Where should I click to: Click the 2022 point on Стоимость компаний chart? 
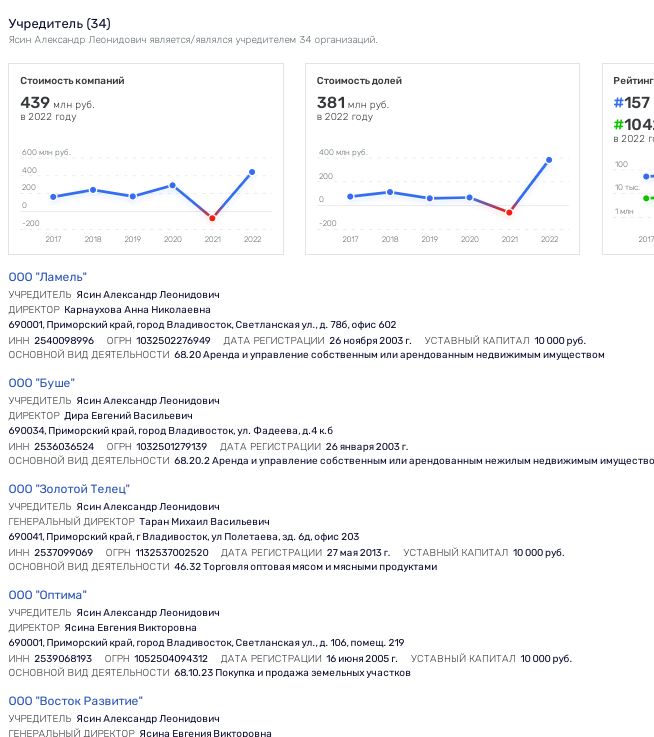(x=252, y=172)
